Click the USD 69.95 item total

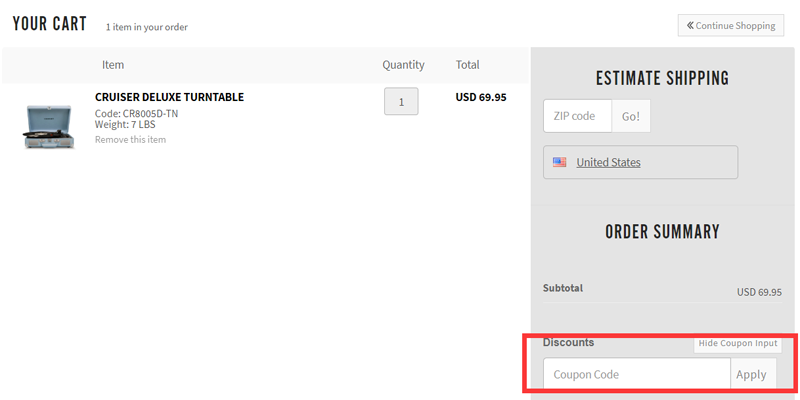481,97
